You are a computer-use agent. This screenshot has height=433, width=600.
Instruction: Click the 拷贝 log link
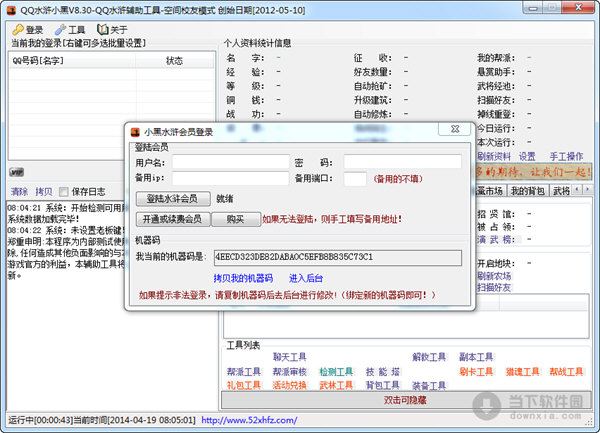click(x=44, y=191)
